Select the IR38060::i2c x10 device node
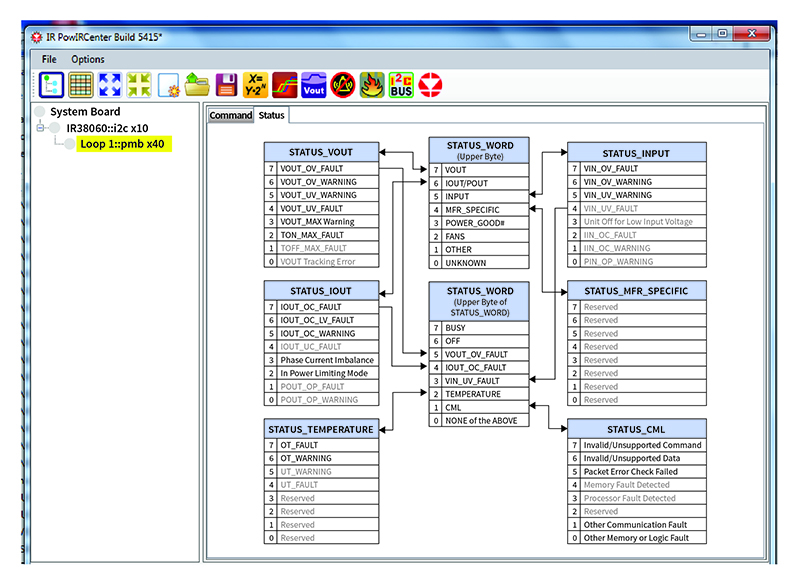Screen dimensions: 800x583 click(x=107, y=128)
